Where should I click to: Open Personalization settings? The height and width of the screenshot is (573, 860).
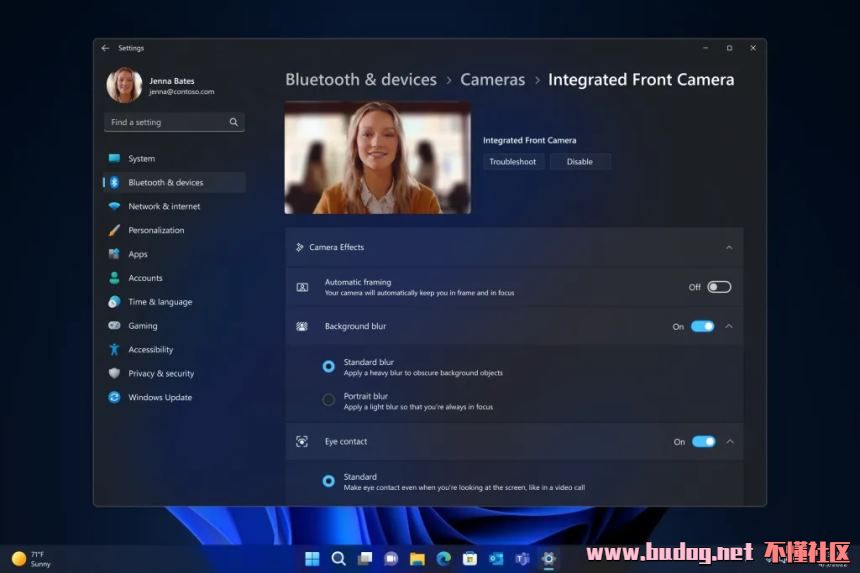pos(174,230)
